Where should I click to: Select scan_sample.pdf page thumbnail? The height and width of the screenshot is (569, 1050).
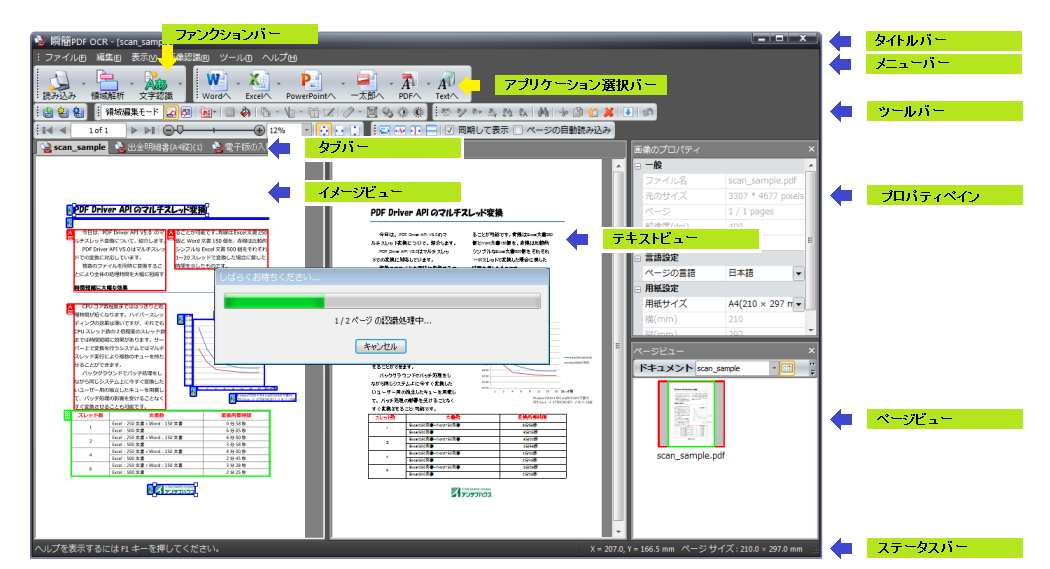coord(691,414)
